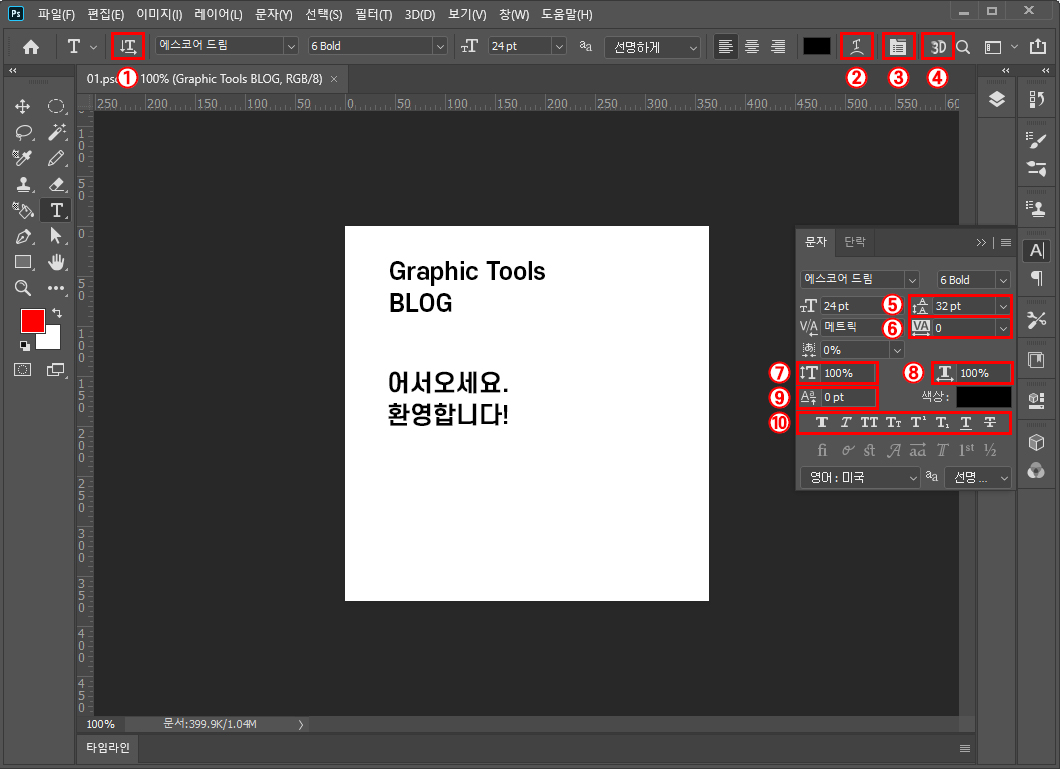Select the Zoom tool in toolbox

tap(23, 288)
